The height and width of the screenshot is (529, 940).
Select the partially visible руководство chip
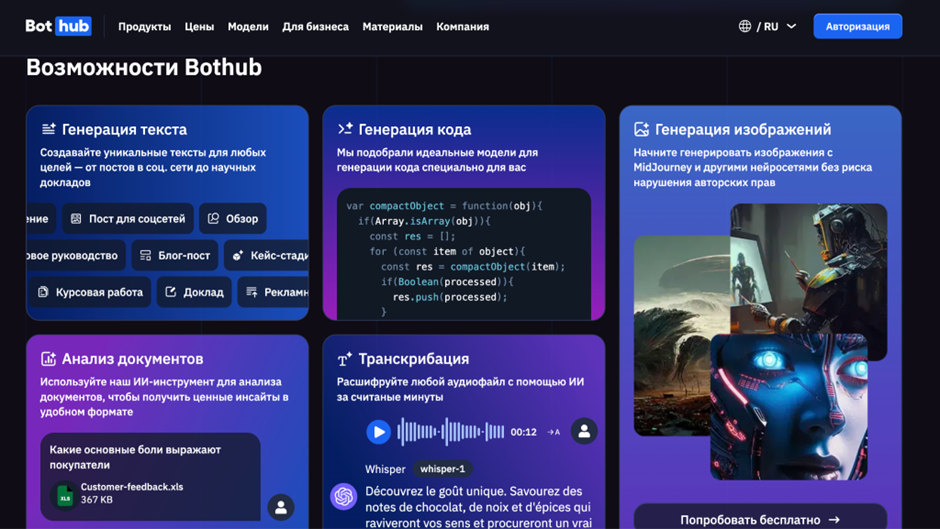coord(76,256)
